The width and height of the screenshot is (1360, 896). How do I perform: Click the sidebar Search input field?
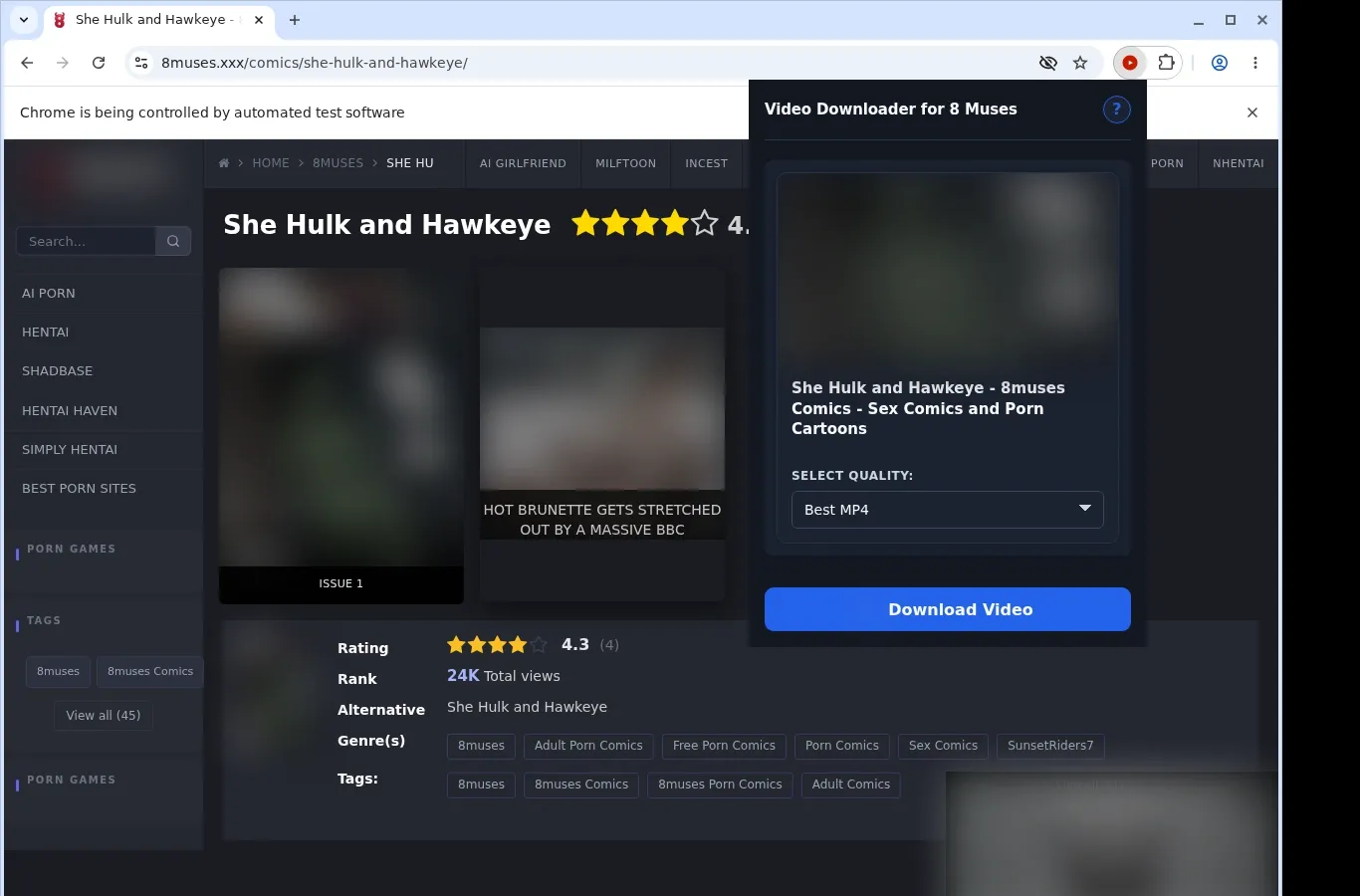click(86, 241)
